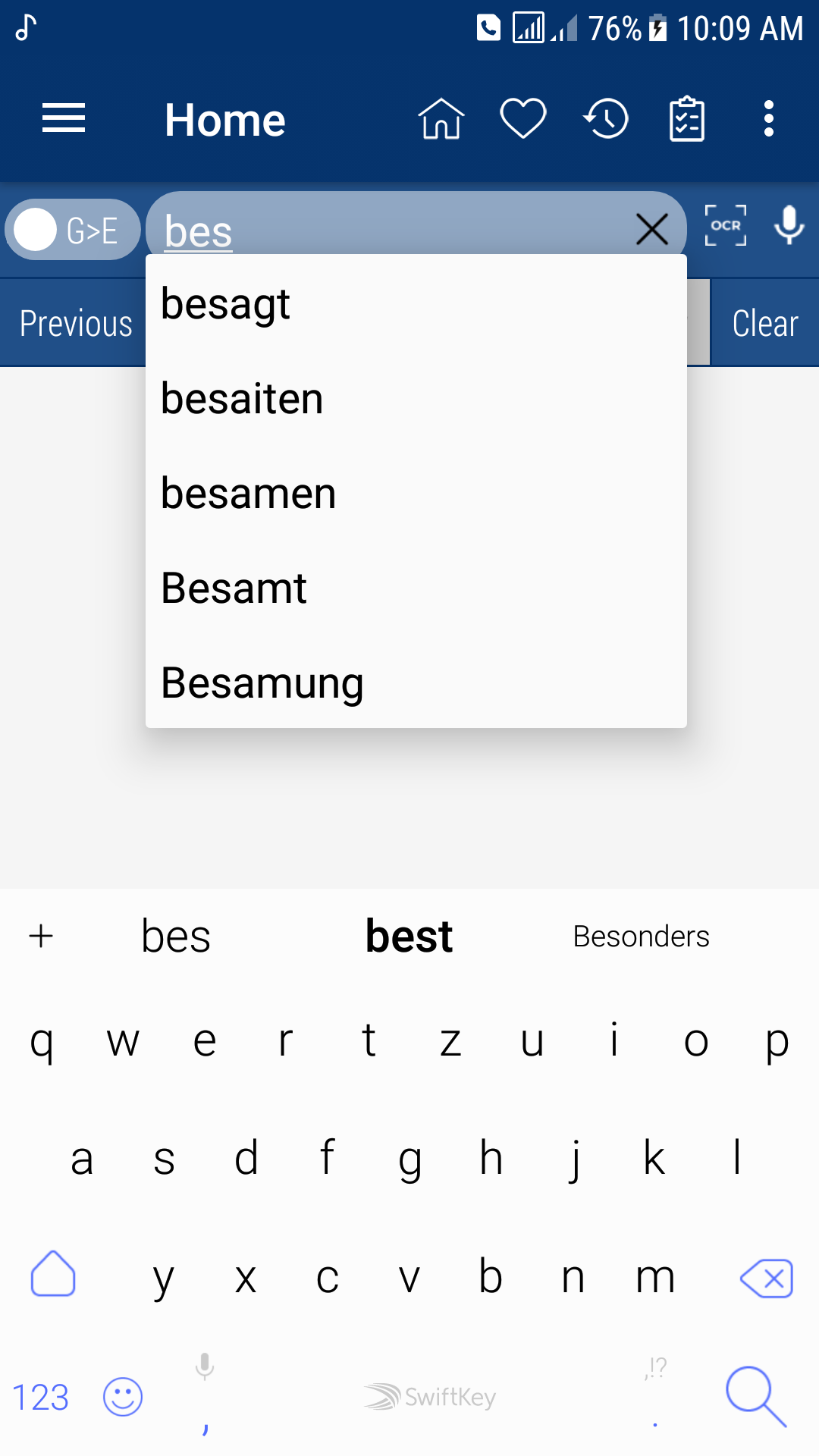This screenshot has height=1456, width=819.
Task: Toggle the keyboard shift key
Action: point(53,1274)
